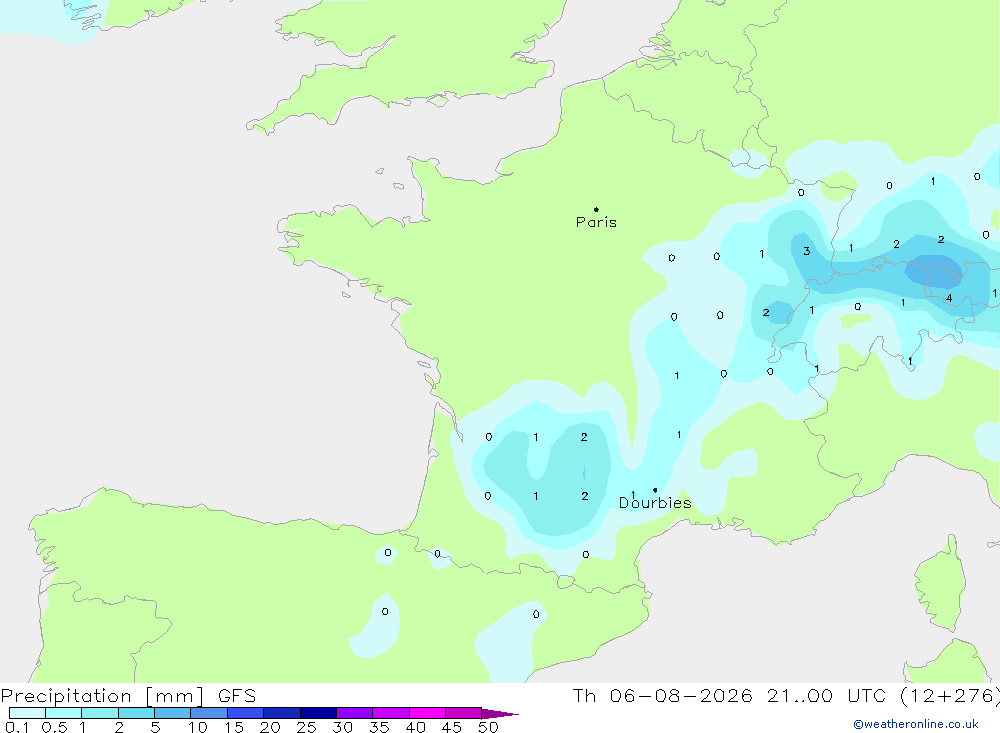Click the 0.5–1 mm legend swatch

pyautogui.click(x=64, y=713)
